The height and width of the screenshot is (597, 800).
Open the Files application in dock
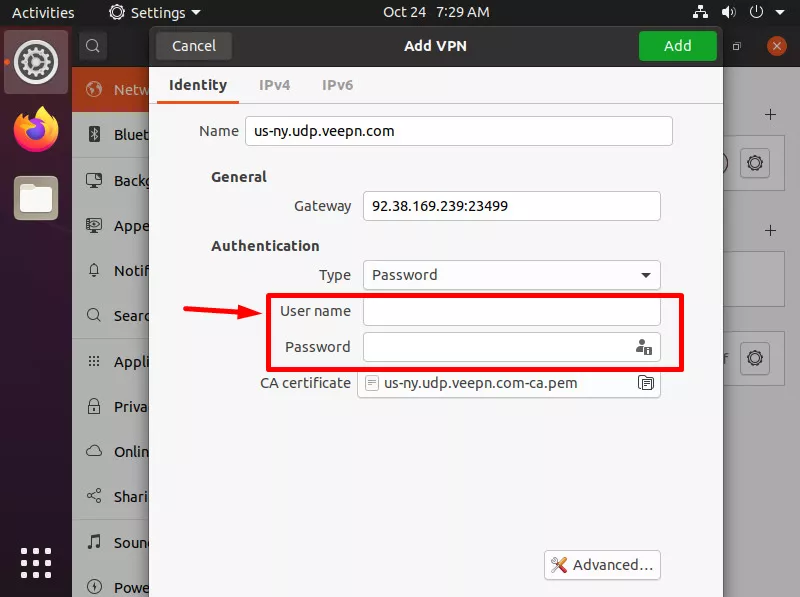tap(36, 198)
